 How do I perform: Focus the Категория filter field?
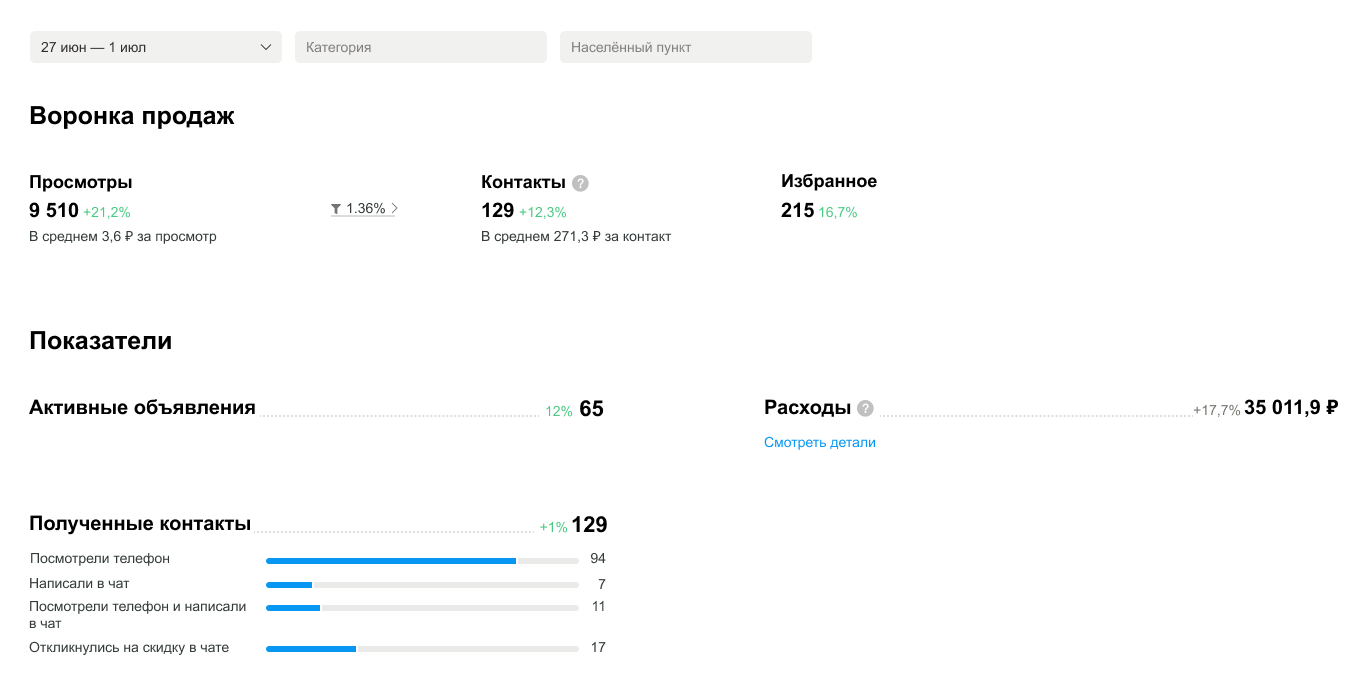(420, 47)
